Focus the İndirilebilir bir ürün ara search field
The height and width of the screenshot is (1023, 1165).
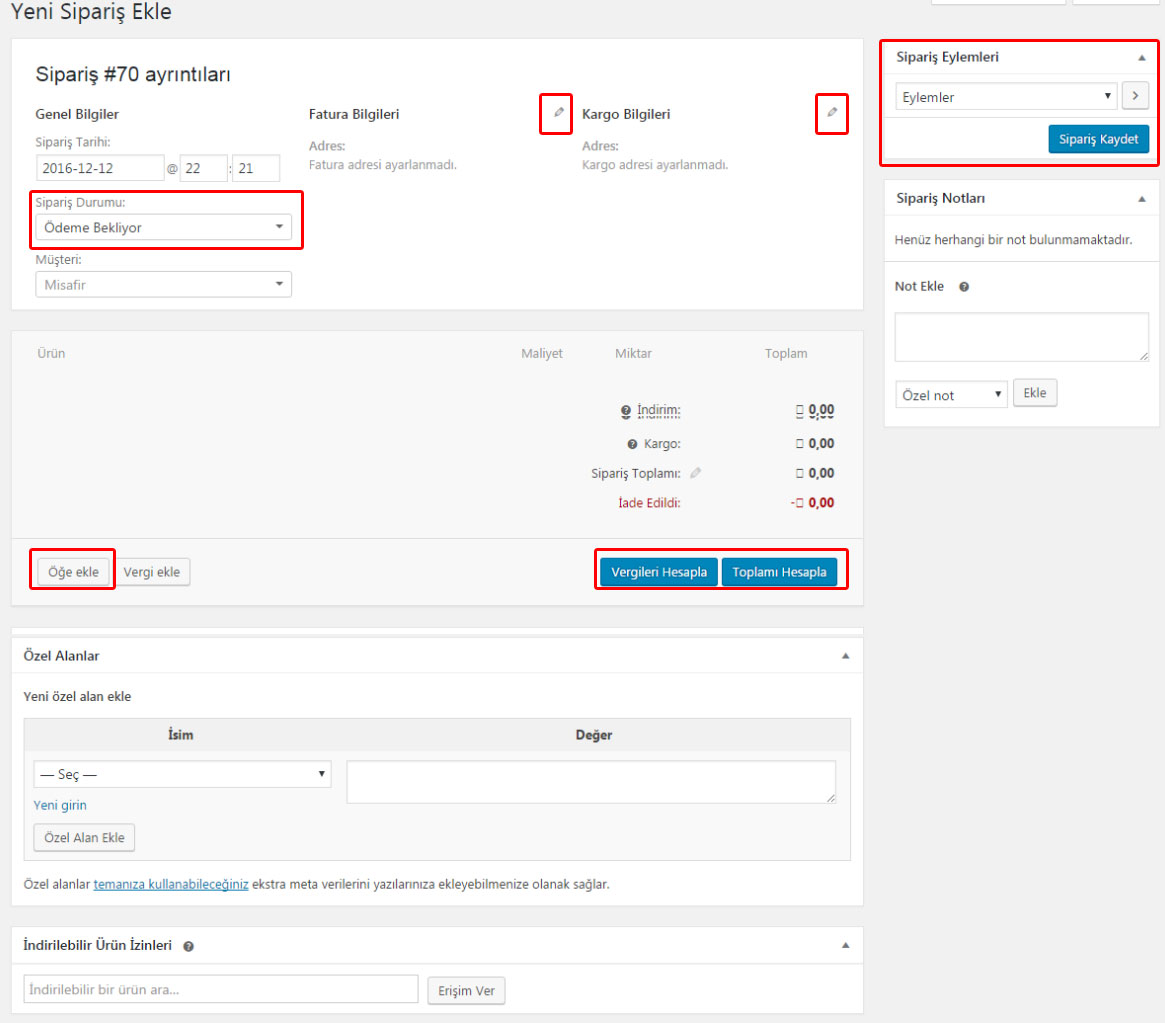(x=221, y=989)
